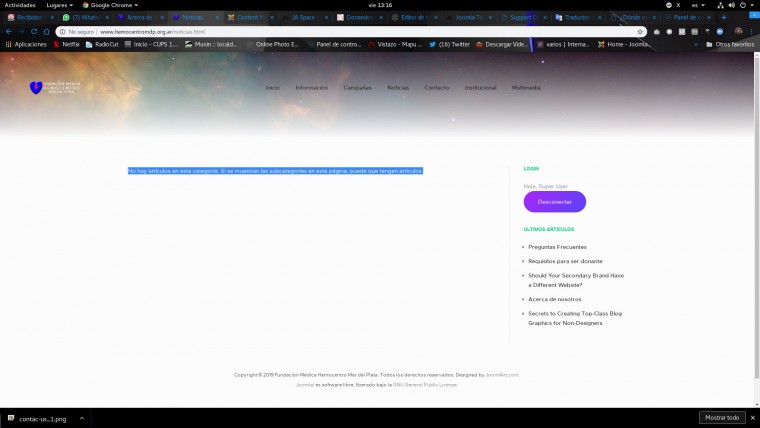This screenshot has height=428, width=760.
Task: Open the Netflix bookmark
Action: tap(66, 44)
